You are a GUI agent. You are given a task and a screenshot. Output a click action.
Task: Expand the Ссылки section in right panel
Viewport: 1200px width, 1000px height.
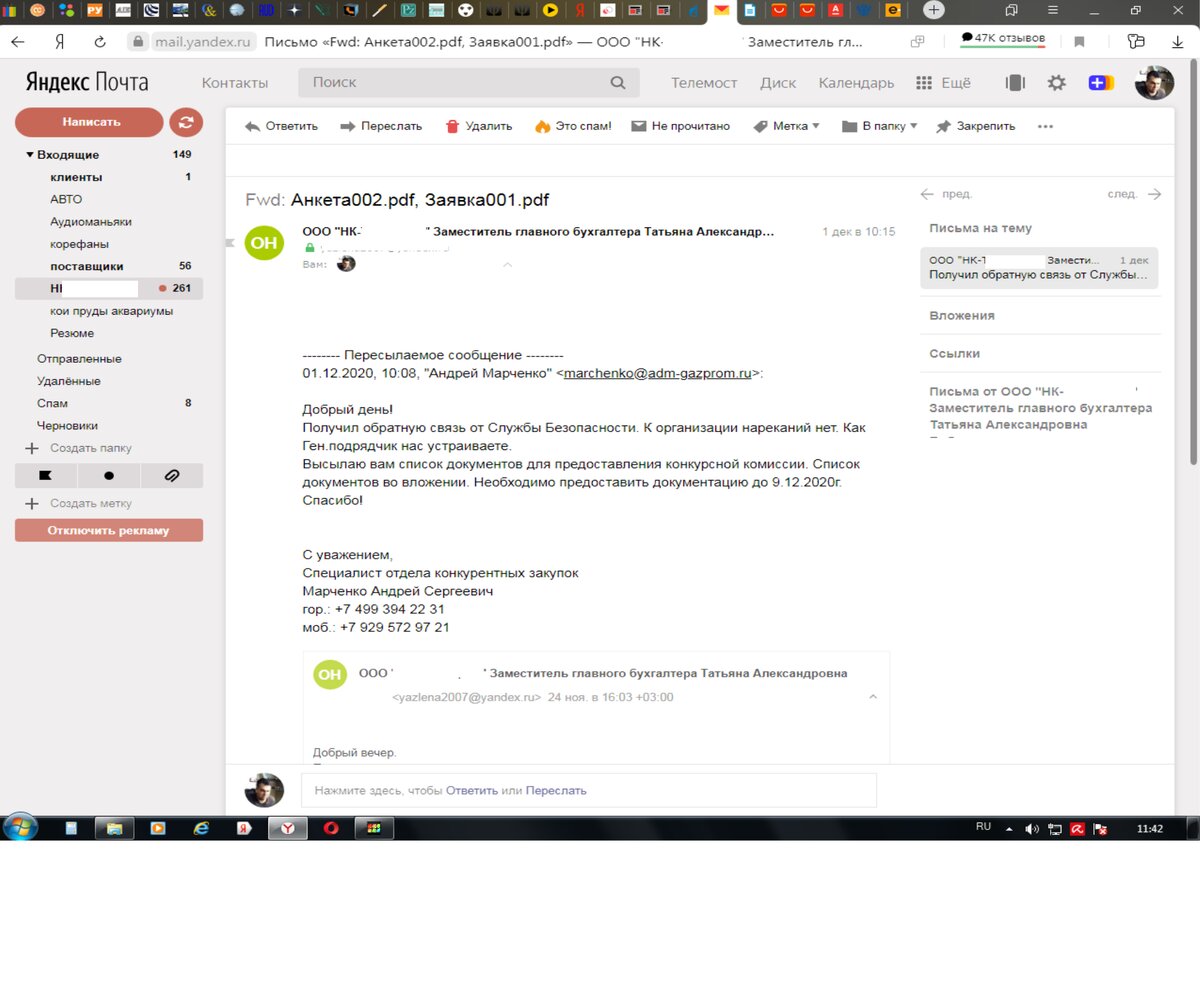click(955, 353)
